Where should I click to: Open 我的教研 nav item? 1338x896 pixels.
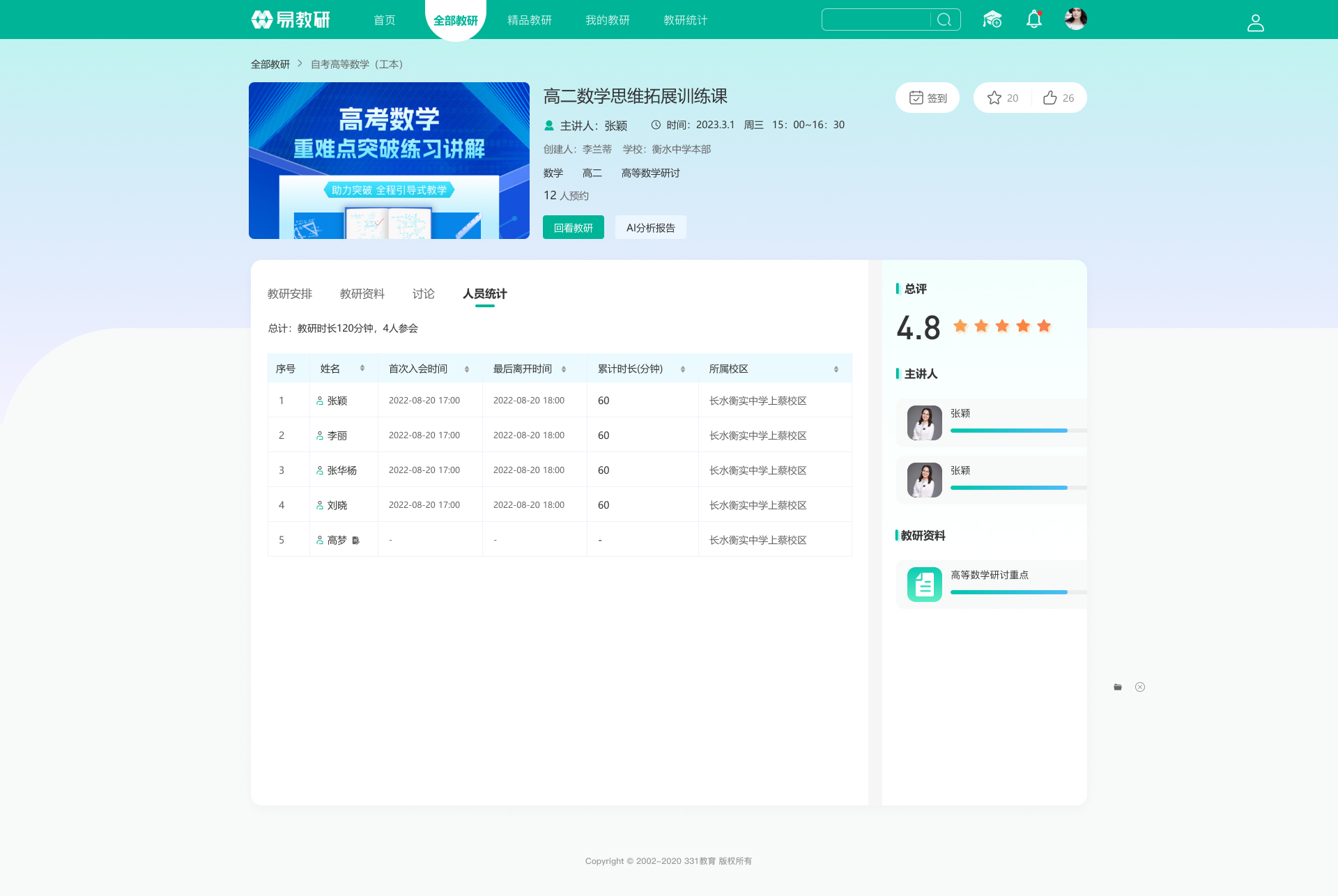608,20
